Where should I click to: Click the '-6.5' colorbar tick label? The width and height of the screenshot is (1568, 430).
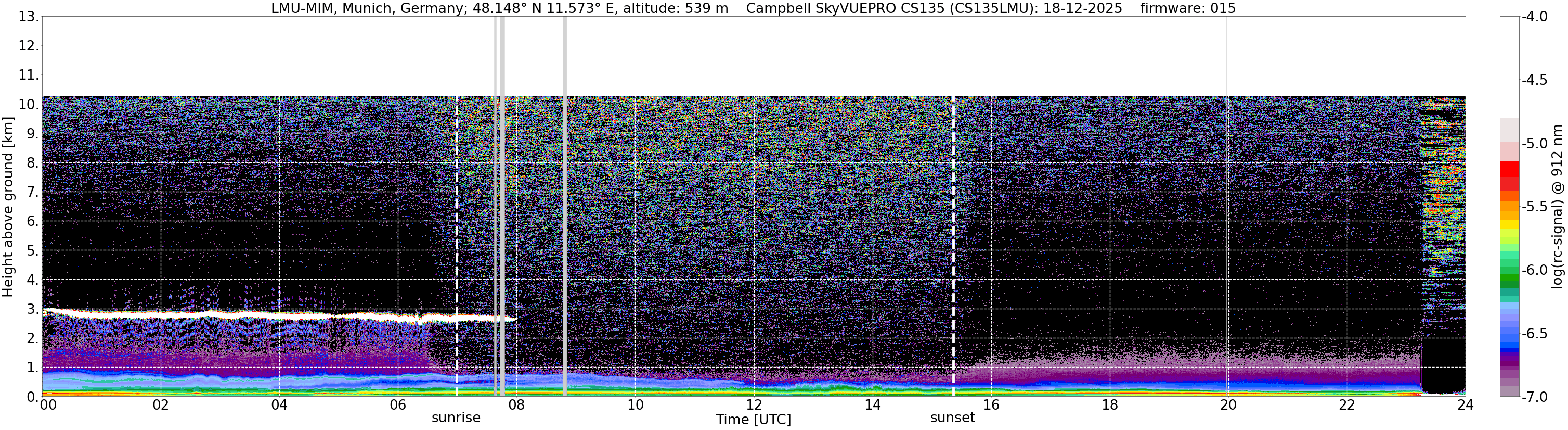pos(1535,333)
